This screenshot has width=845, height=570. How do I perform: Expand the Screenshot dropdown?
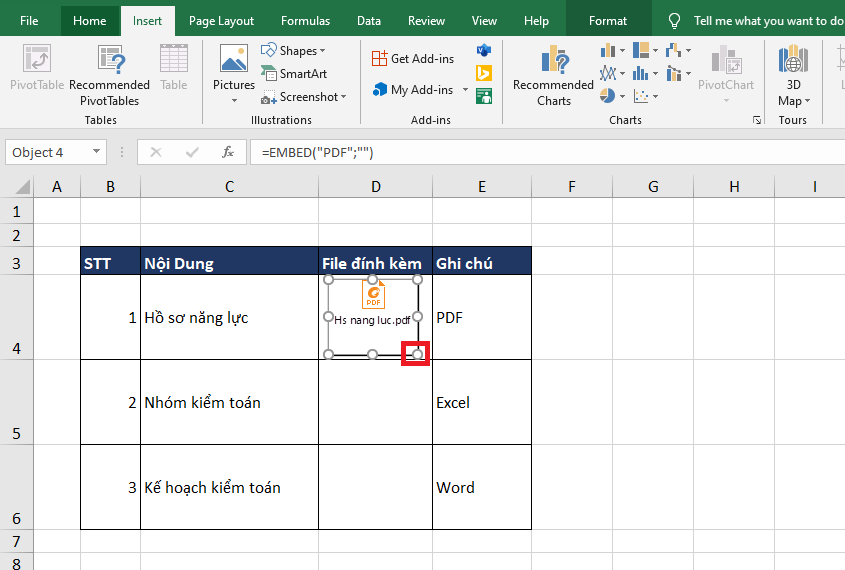click(x=343, y=97)
